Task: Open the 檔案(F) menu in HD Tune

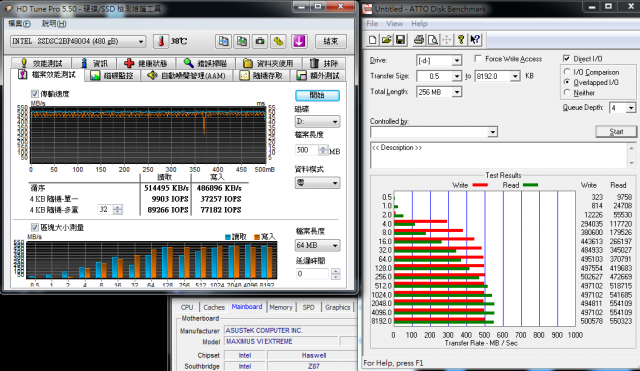Action: coord(19,24)
